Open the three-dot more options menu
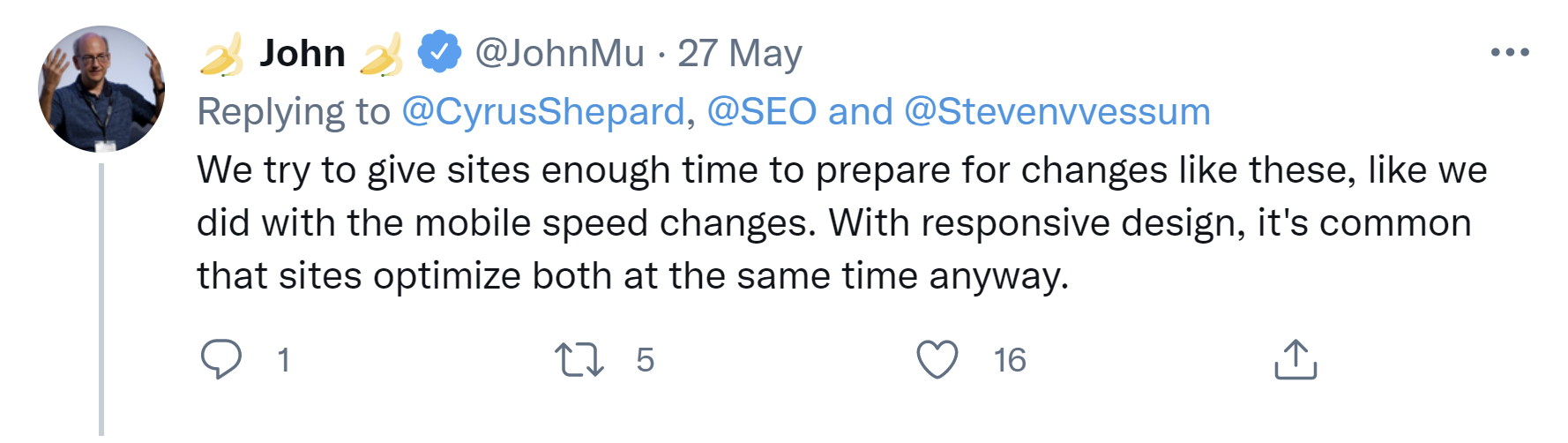This screenshot has width=1568, height=443. (1509, 53)
